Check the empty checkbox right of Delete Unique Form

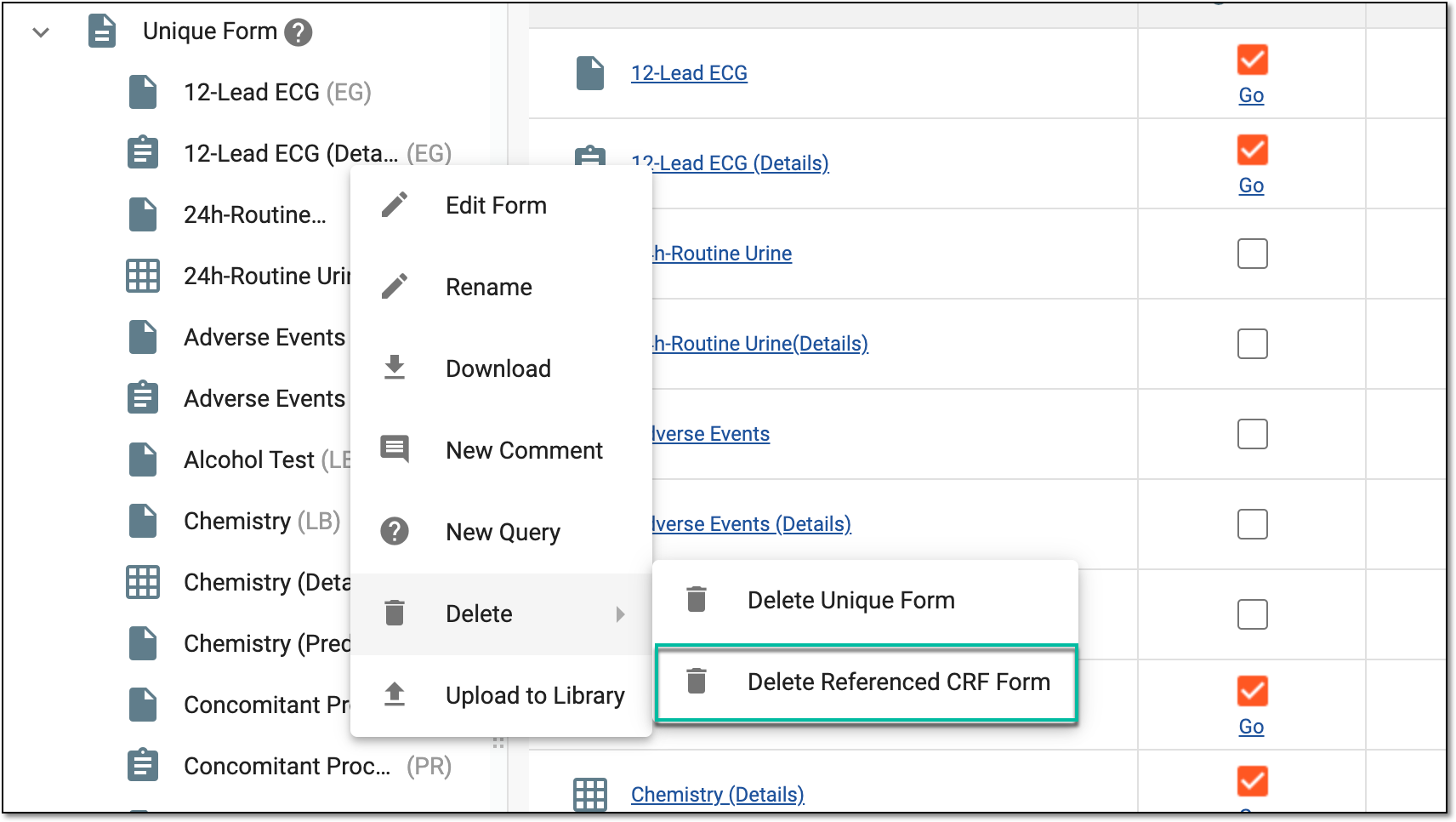tap(1253, 614)
